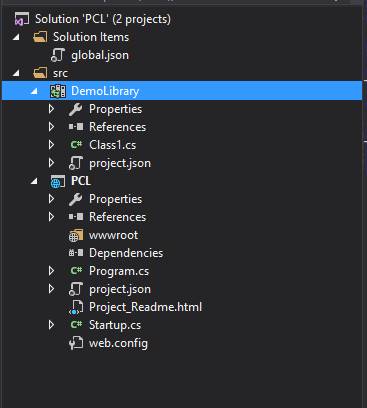The image size is (367, 408).
Task: Click the Solution Items folder icon
Action: pos(40,37)
